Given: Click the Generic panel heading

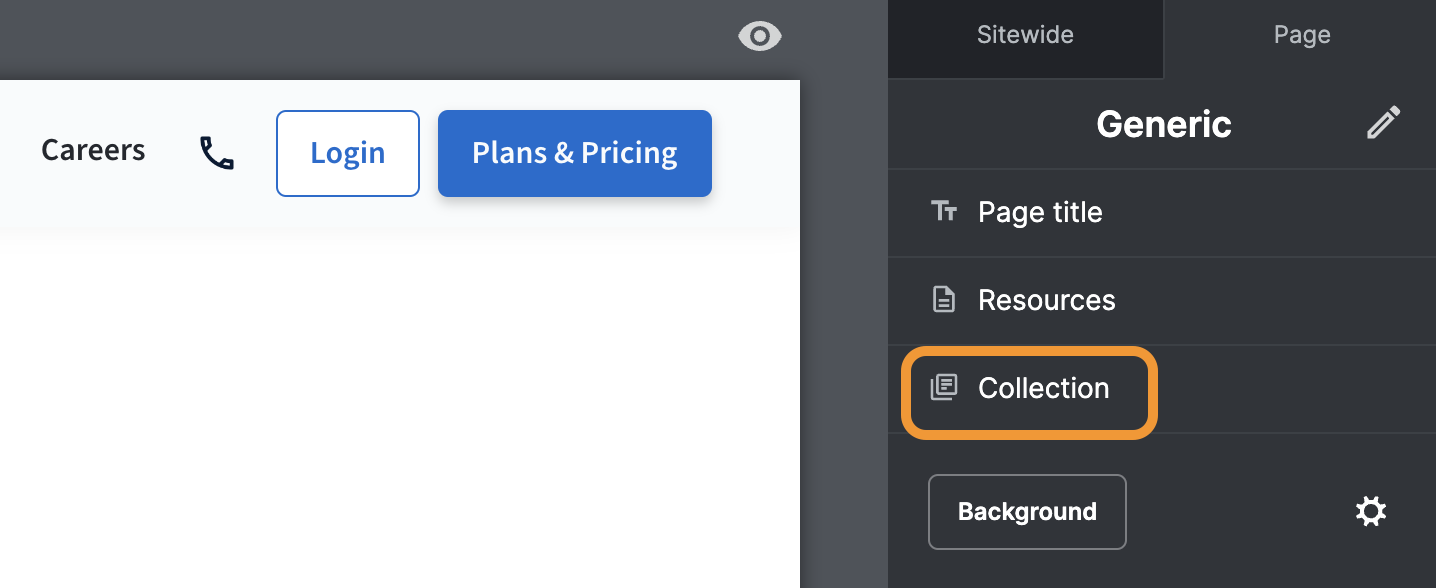Looking at the screenshot, I should tap(1163, 125).
